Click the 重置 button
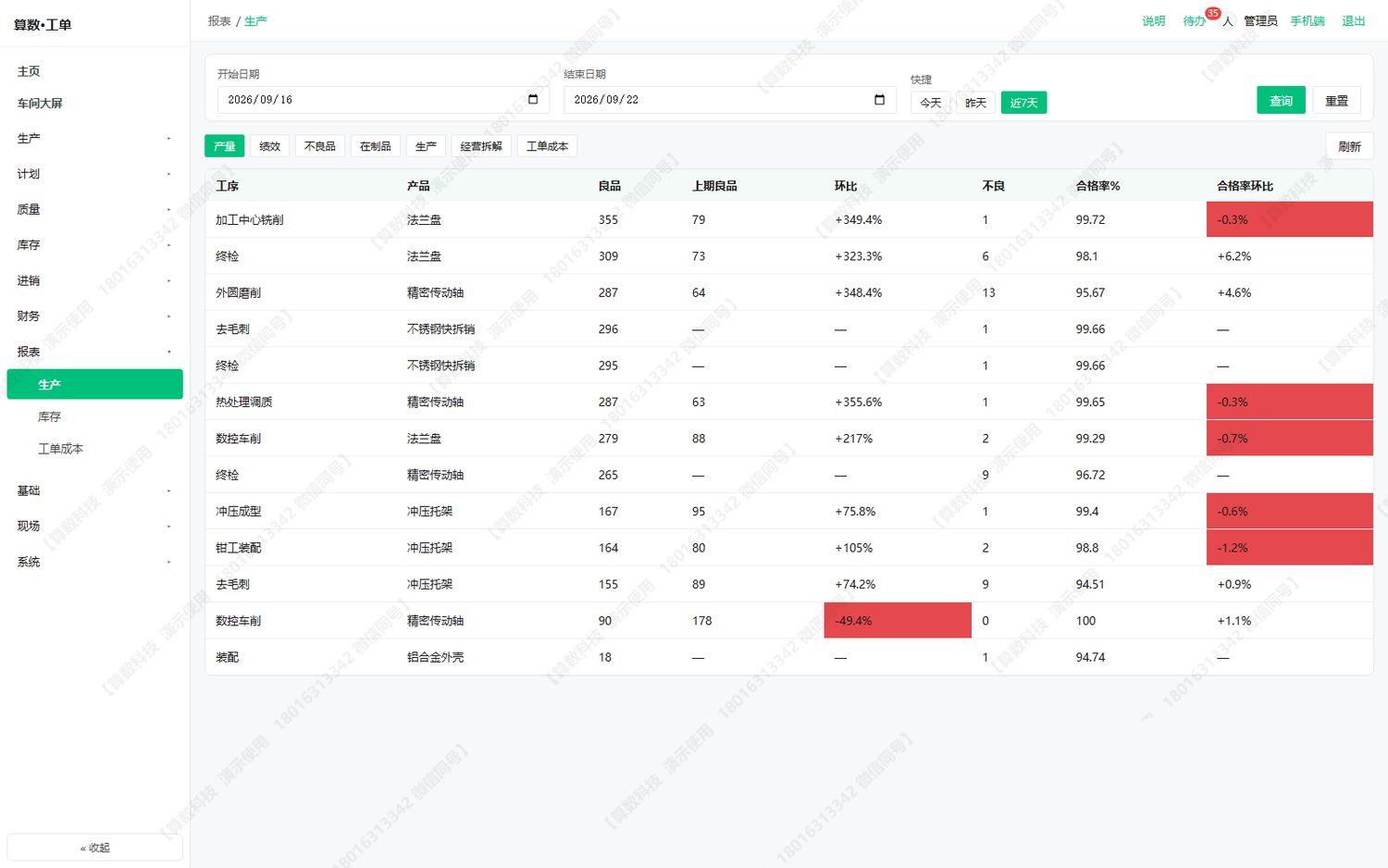 [x=1336, y=100]
